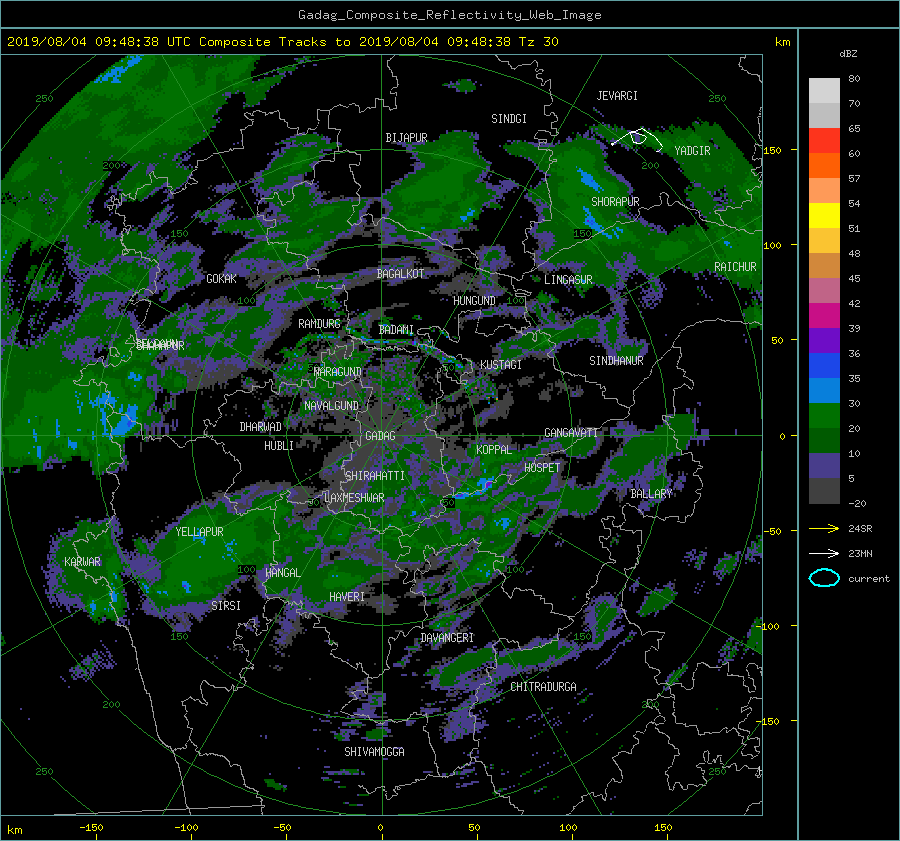
Task: Click the BIJAPUR city label
Action: (406, 138)
